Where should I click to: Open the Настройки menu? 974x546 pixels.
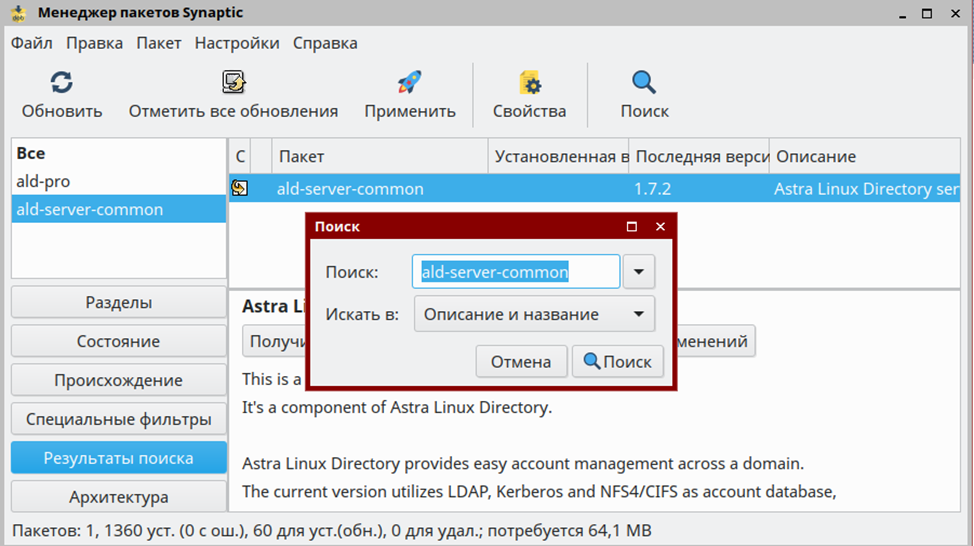point(237,43)
